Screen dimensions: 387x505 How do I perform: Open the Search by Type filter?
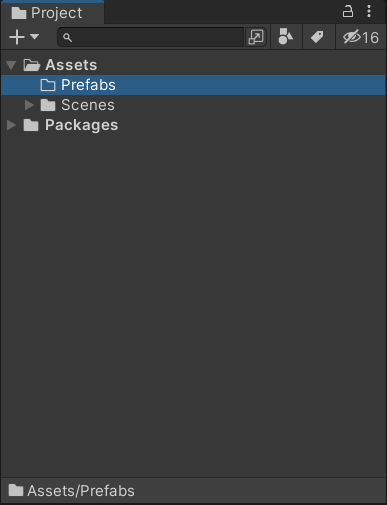[x=286, y=37]
